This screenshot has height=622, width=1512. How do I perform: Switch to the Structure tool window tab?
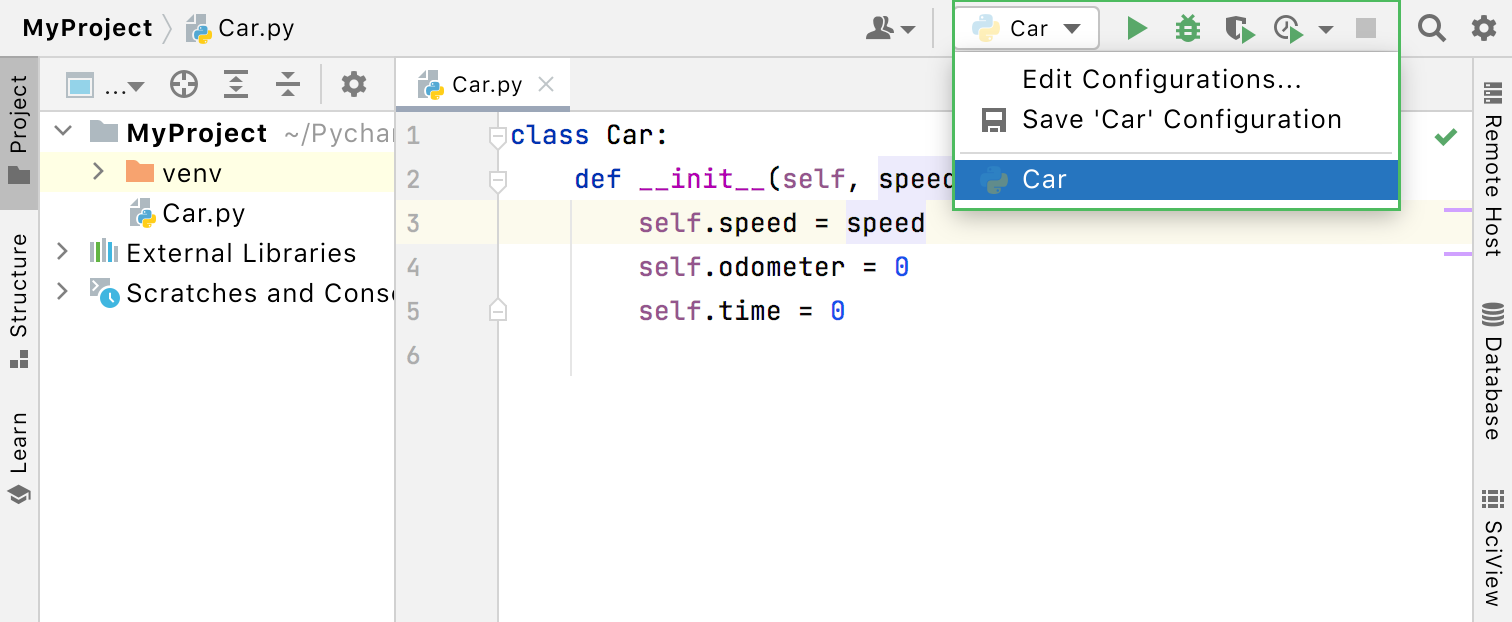[x=18, y=296]
